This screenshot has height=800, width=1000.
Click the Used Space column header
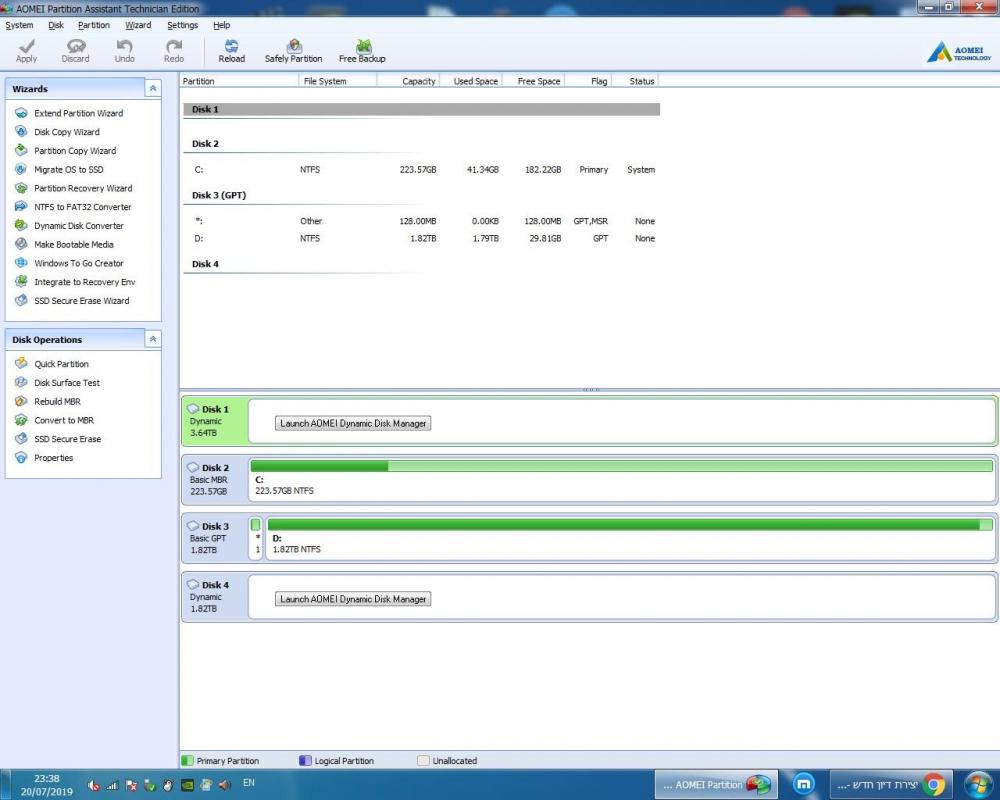pyautogui.click(x=471, y=81)
